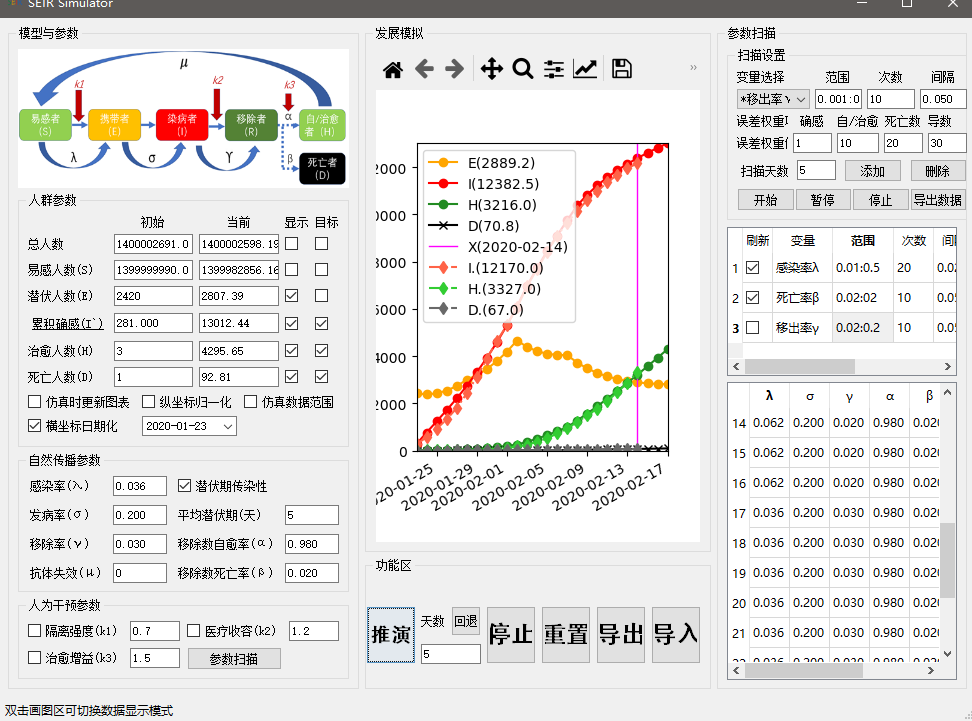Enable the 隔离强度(k1) checkbox
Screen dimensions: 972x721
(x=35, y=631)
